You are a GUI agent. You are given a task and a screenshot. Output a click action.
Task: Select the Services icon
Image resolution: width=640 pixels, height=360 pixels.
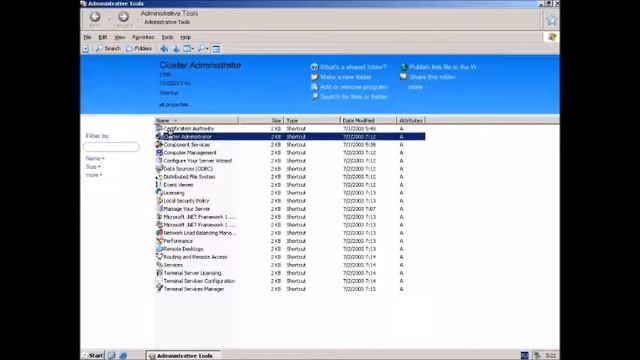point(159,265)
